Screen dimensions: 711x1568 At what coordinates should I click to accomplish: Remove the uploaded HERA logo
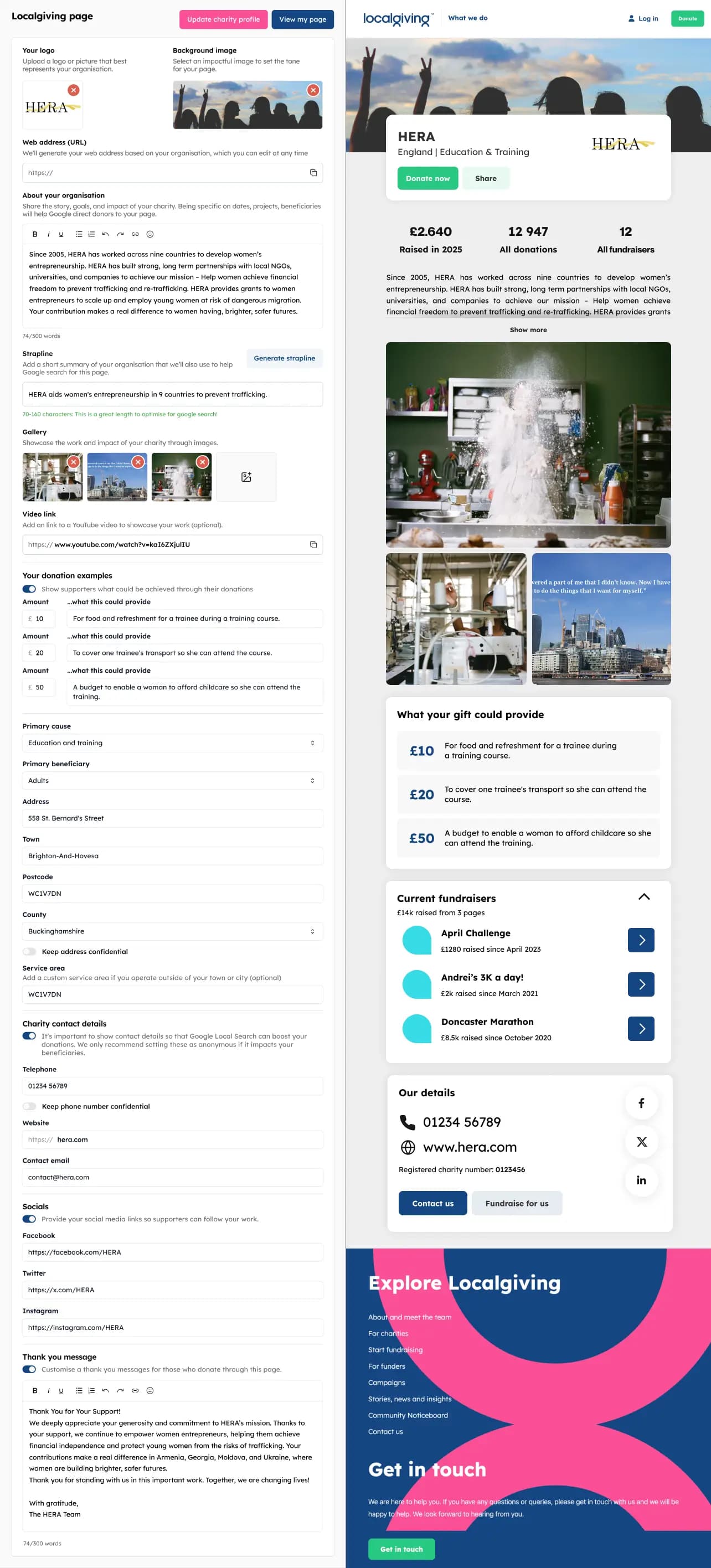coord(74,90)
